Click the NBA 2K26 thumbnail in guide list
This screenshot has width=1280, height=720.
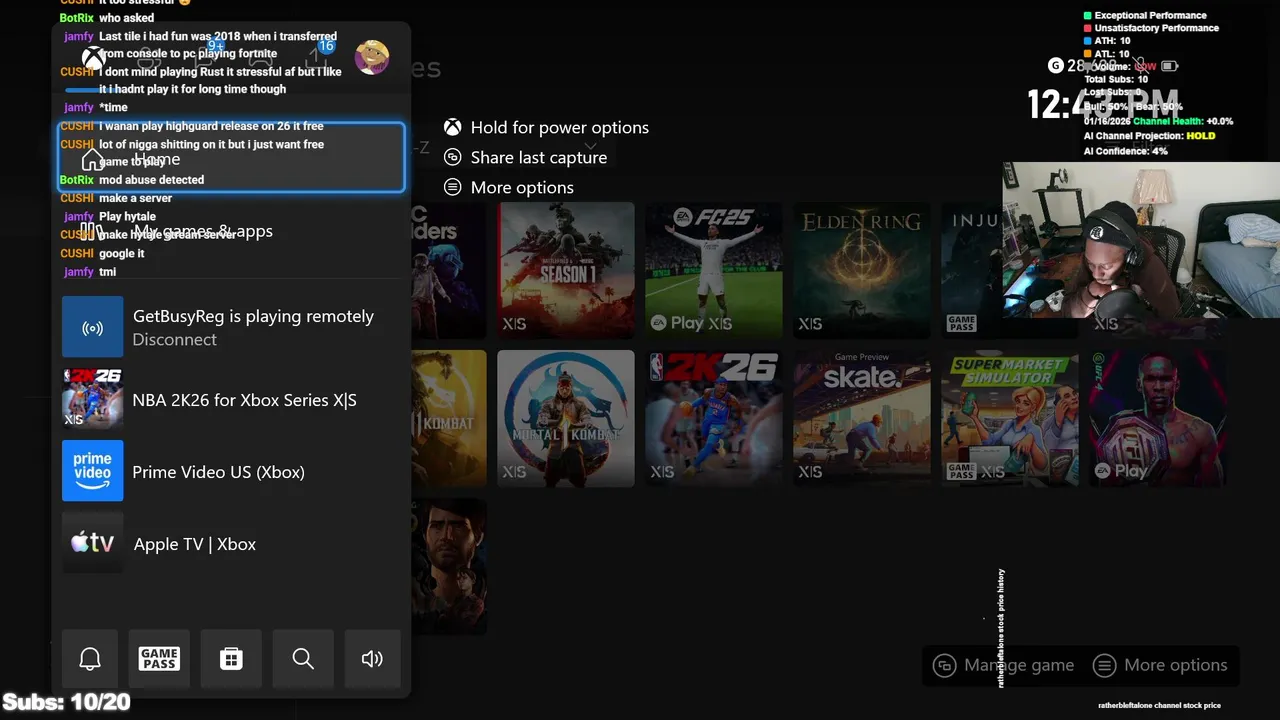[x=93, y=399]
